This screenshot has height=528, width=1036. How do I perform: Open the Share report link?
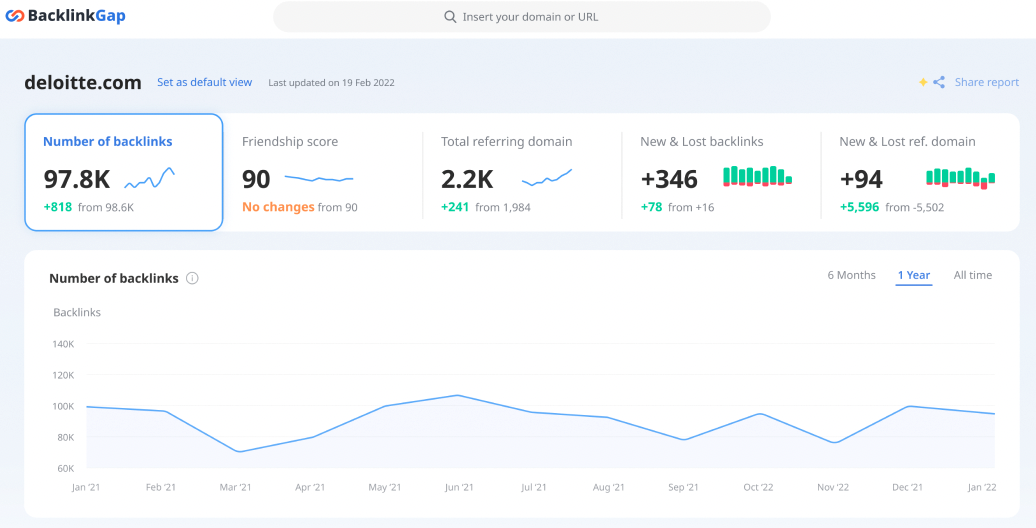point(986,82)
